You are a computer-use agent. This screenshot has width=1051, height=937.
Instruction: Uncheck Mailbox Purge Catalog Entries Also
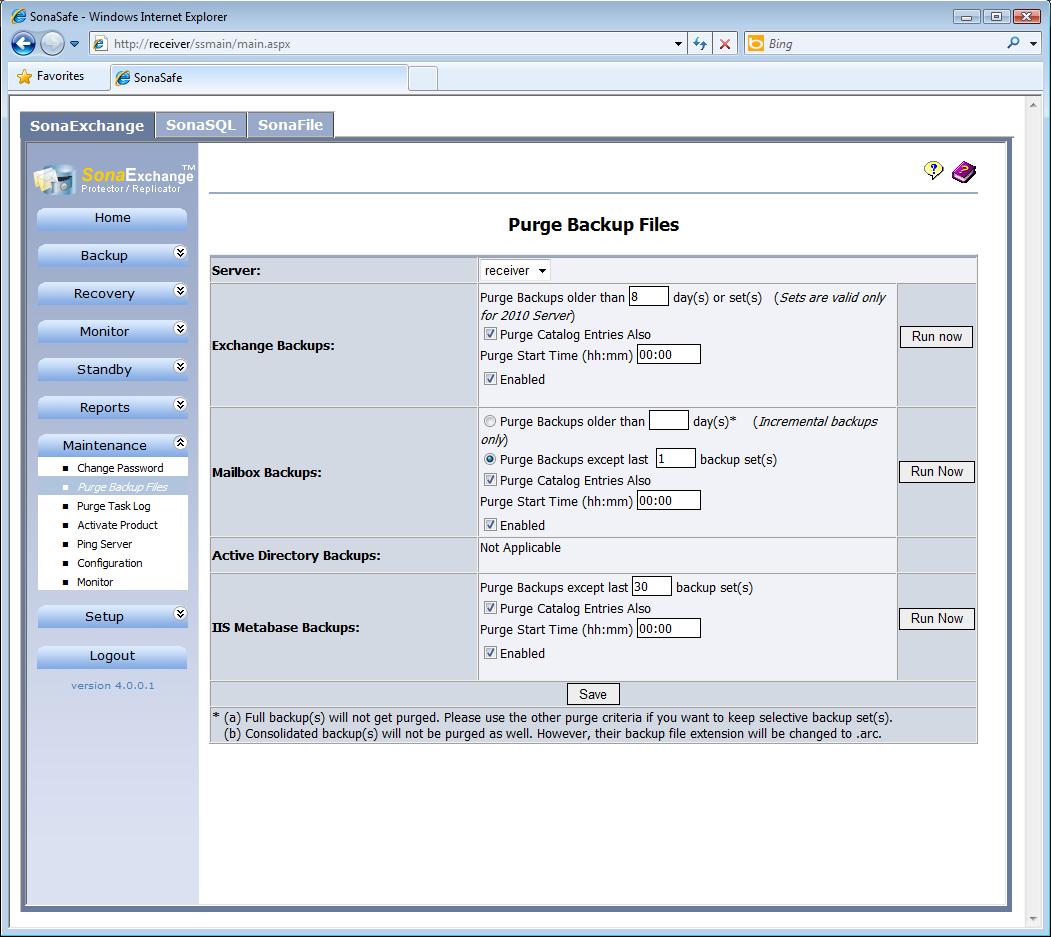490,480
